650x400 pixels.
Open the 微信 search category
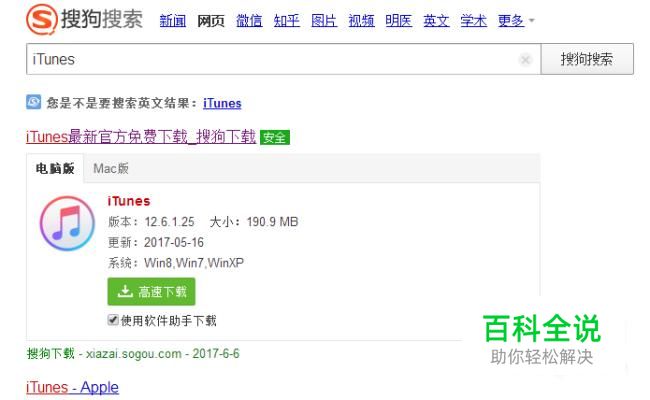tap(249, 20)
